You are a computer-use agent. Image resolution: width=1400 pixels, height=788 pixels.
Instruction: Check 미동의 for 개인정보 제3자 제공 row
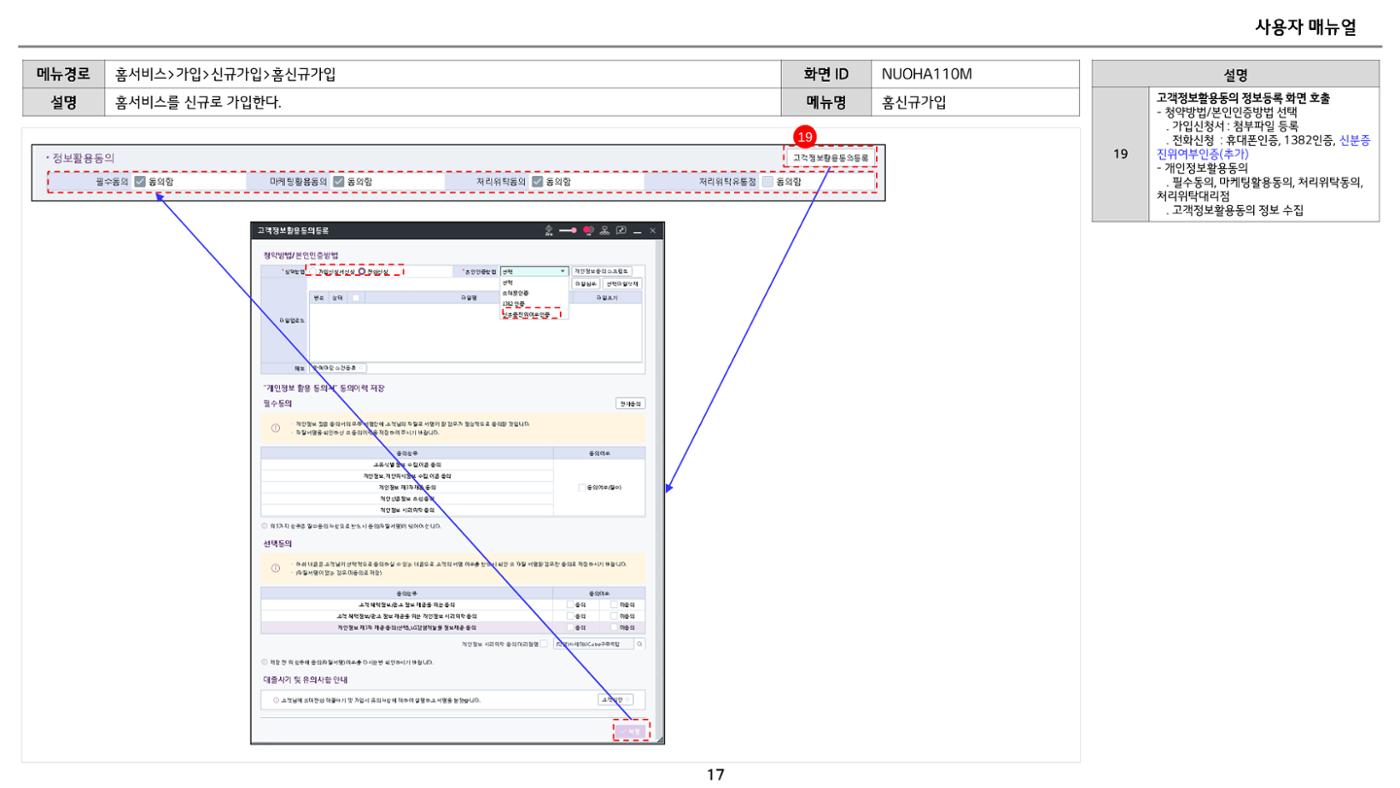[614, 627]
